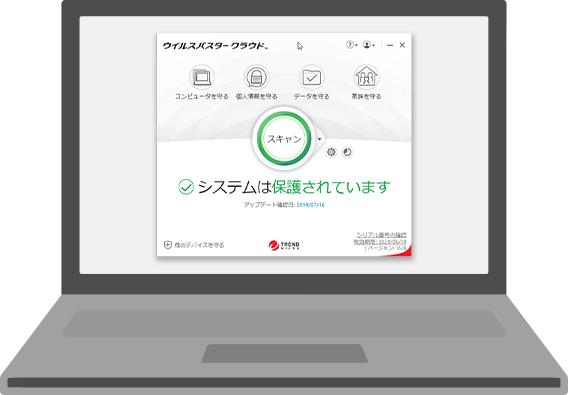Image resolution: width=568 pixels, height=395 pixels.
Task: Expand the scan options arrow beside スキャン
Action: point(320,139)
